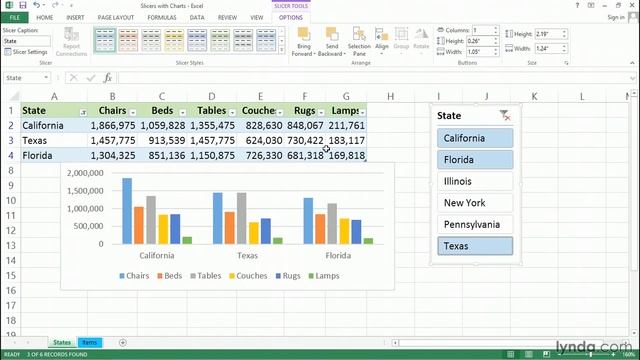Click the Undo arrow icon

(36, 5)
